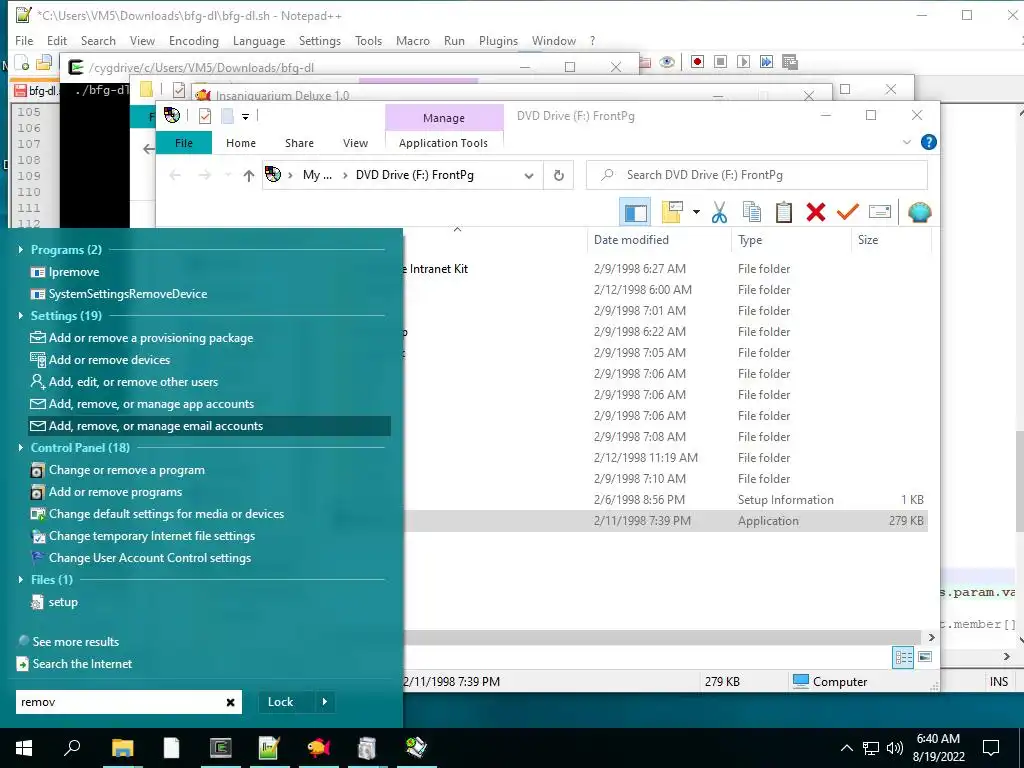Collapse the Settings (19) results group

coord(20,315)
